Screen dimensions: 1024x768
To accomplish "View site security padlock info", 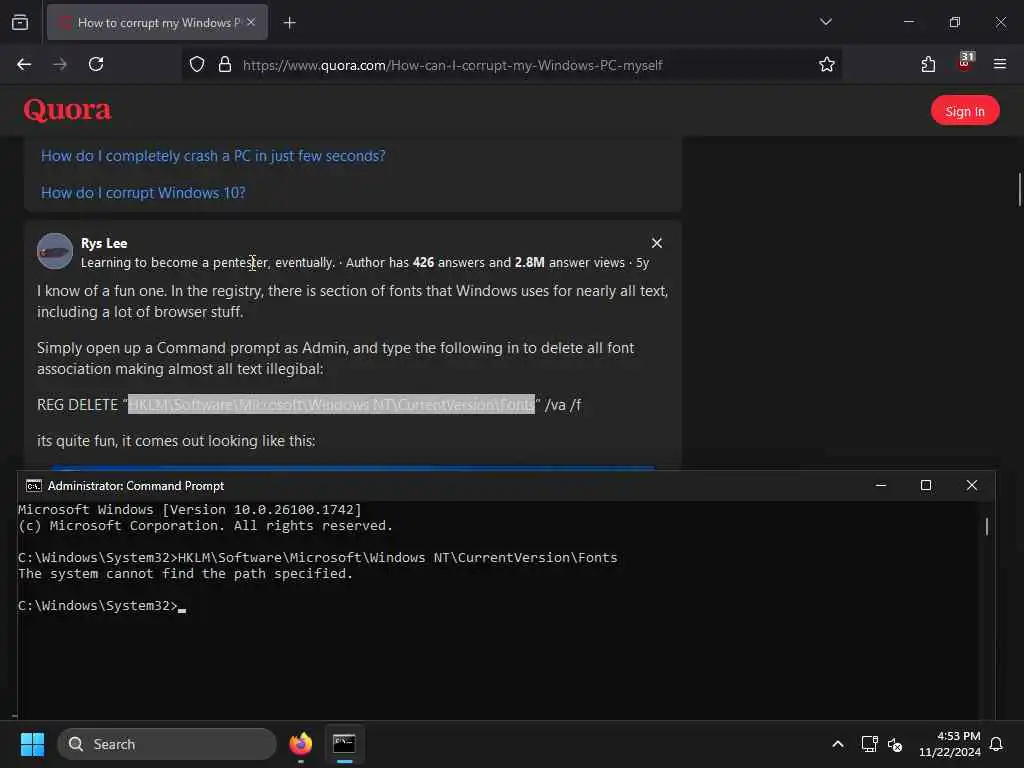I will pos(225,64).
